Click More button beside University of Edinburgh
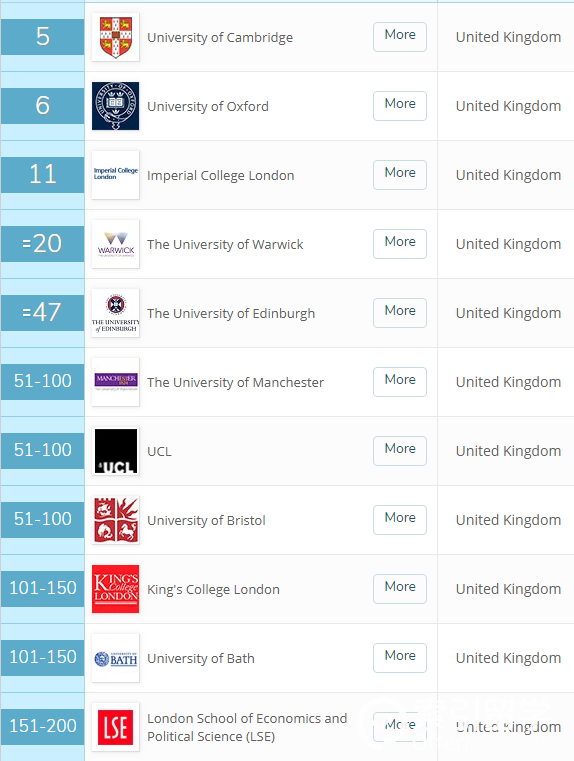 click(x=400, y=313)
